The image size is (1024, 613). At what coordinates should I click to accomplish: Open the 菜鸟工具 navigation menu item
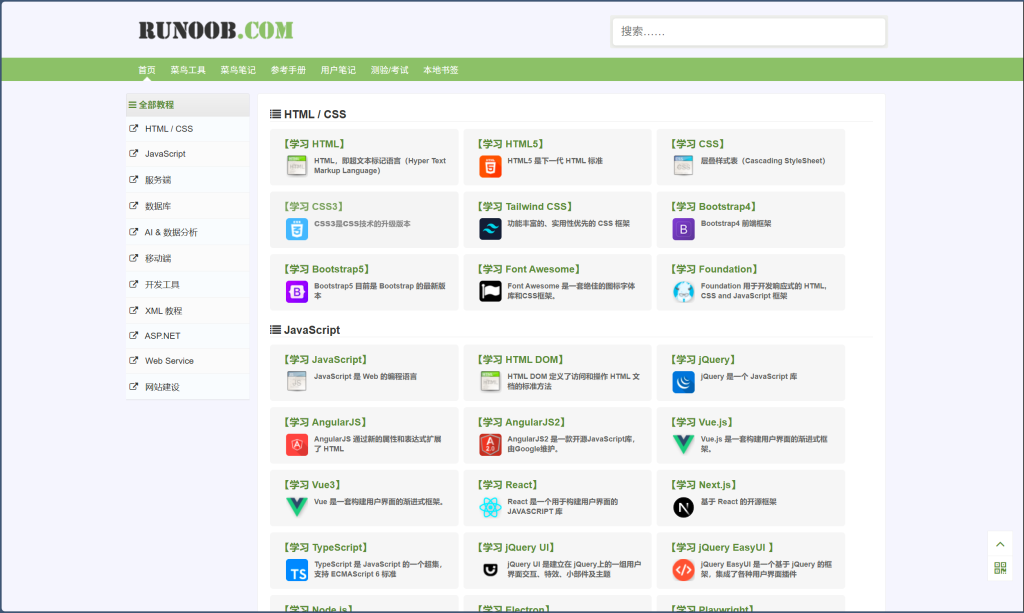coord(188,70)
